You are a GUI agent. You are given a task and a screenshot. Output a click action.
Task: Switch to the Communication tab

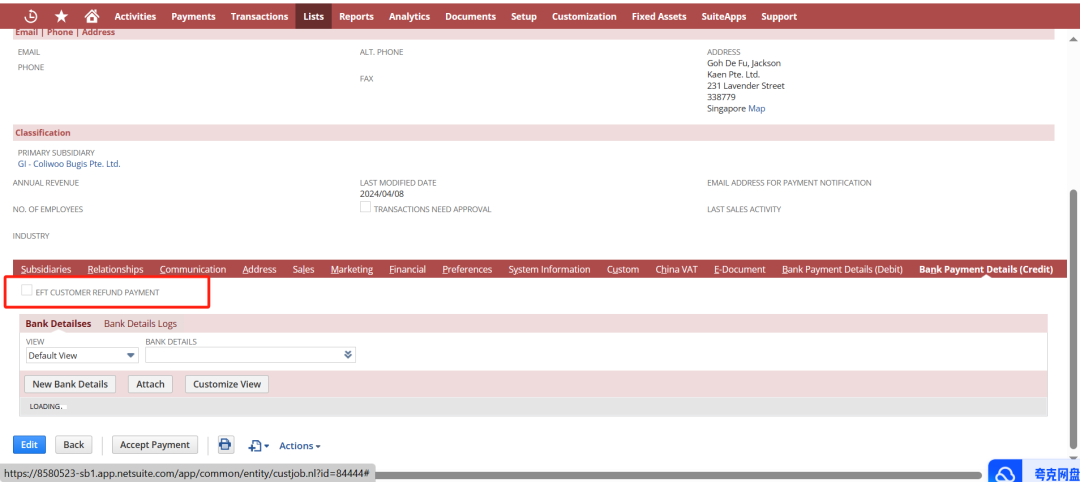(x=193, y=269)
